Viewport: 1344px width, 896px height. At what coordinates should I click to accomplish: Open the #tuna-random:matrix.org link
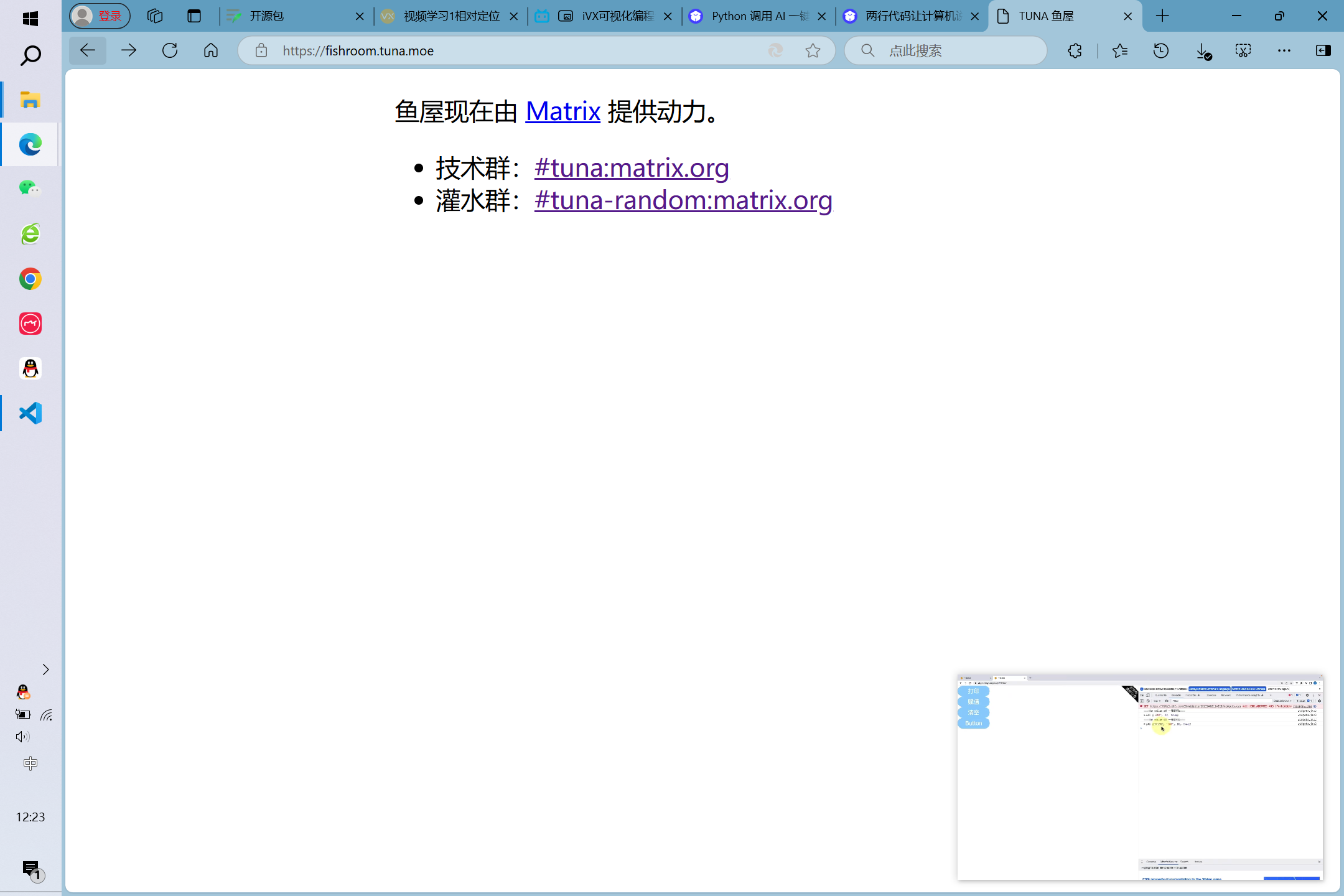[x=683, y=200]
